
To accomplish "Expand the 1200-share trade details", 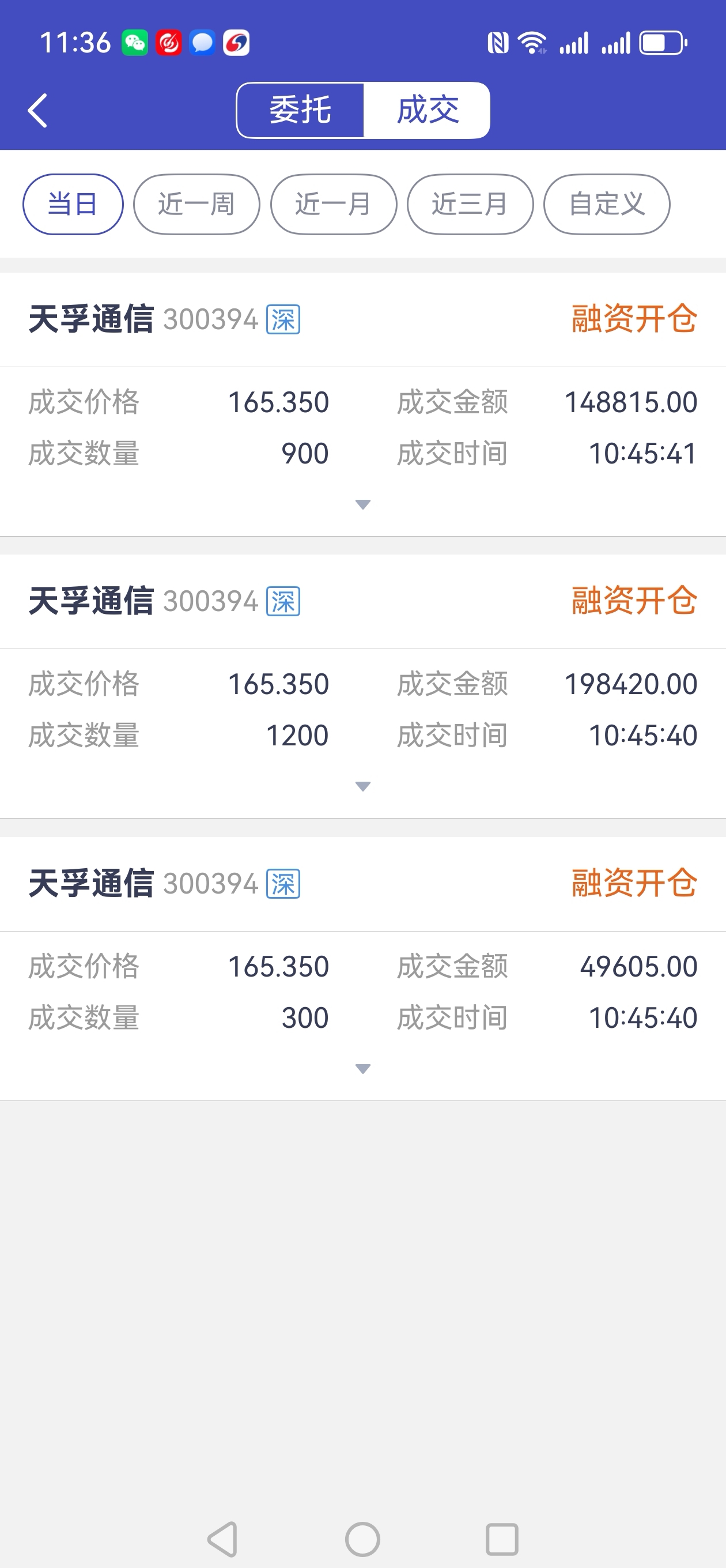I will point(362,786).
